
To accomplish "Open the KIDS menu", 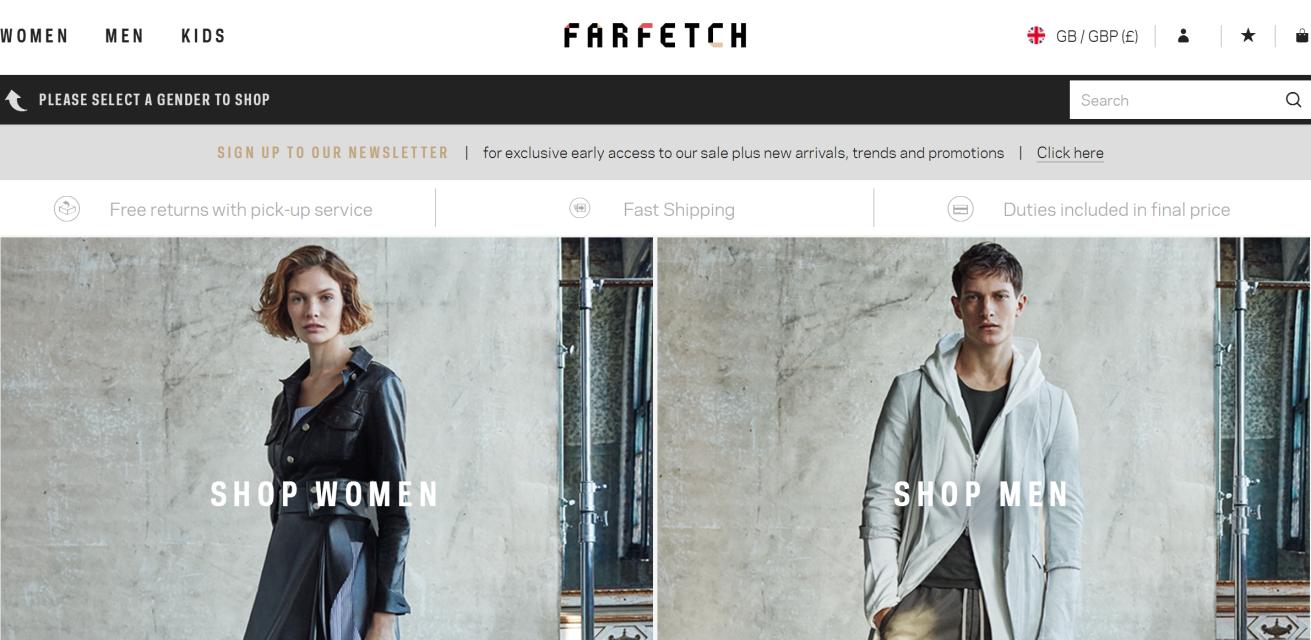I will [x=204, y=36].
